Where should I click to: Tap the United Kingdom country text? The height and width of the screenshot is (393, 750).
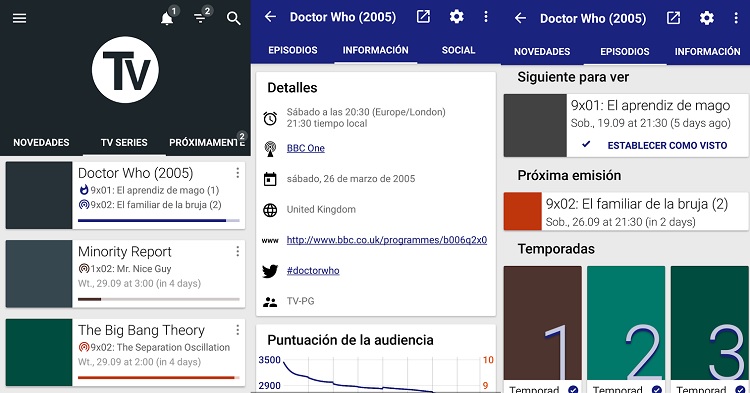coord(321,209)
